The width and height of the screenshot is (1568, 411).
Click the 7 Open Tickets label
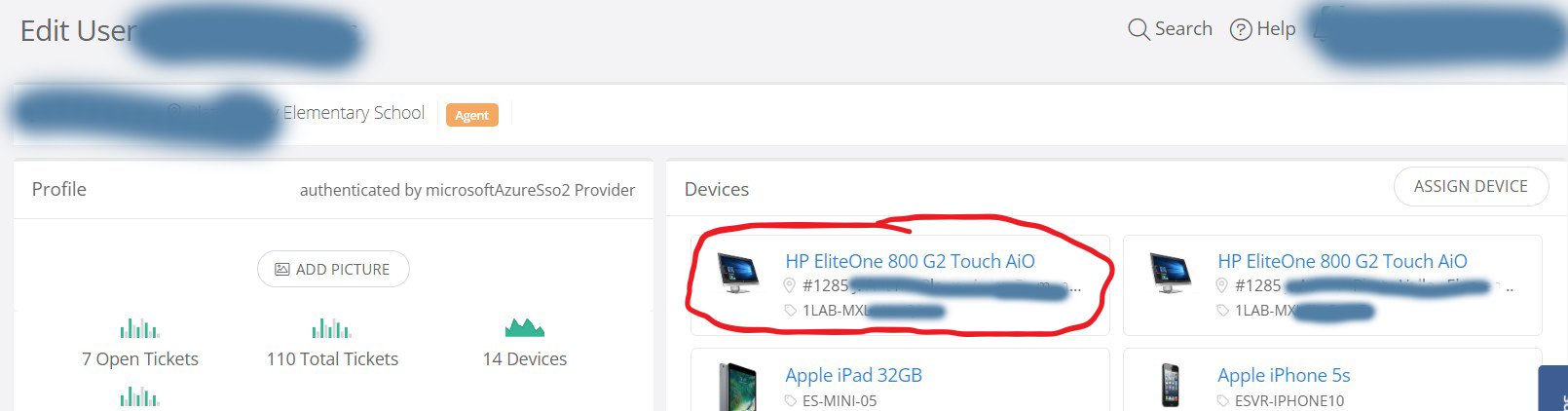(140, 359)
